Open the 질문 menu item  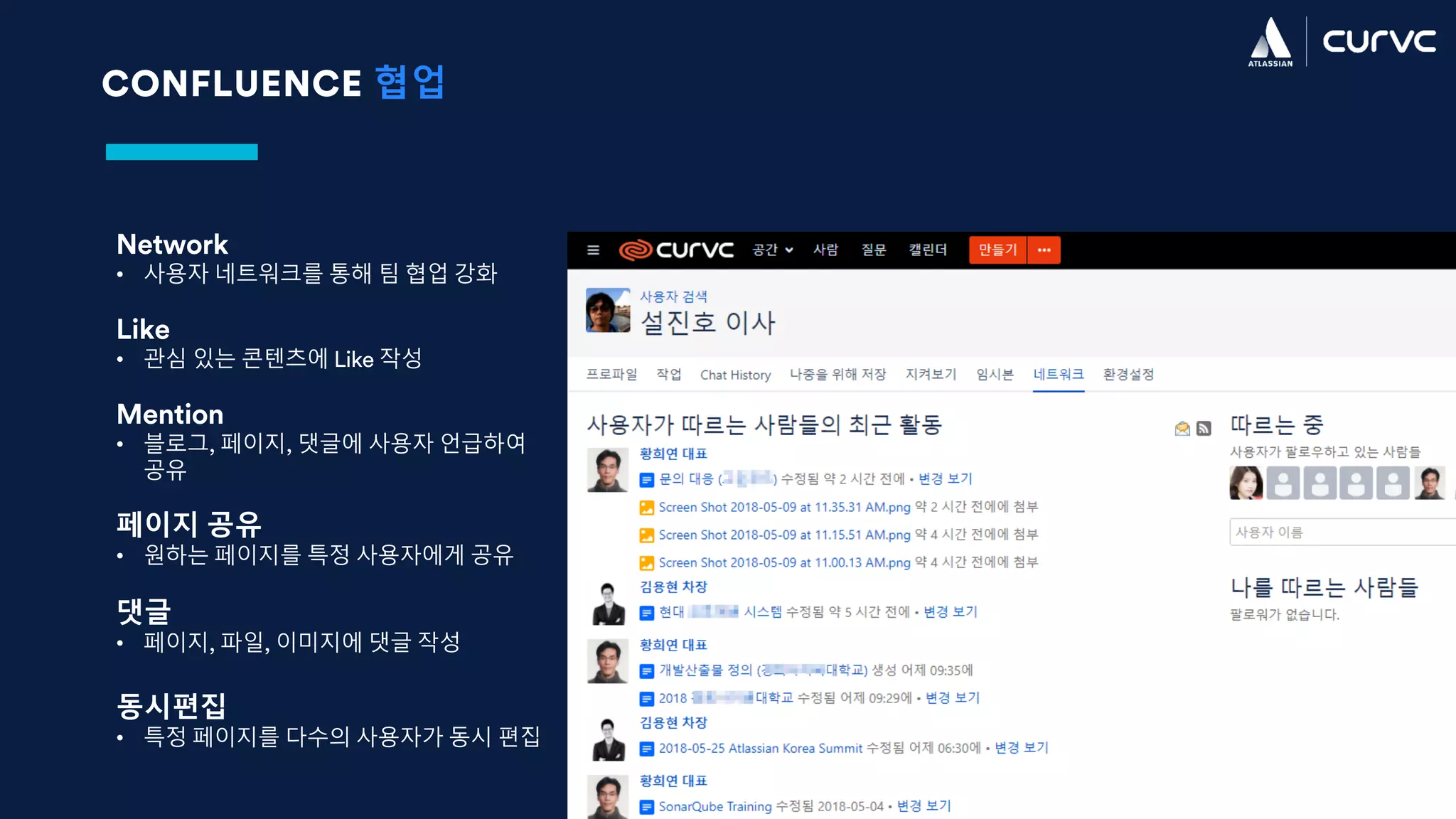(874, 250)
